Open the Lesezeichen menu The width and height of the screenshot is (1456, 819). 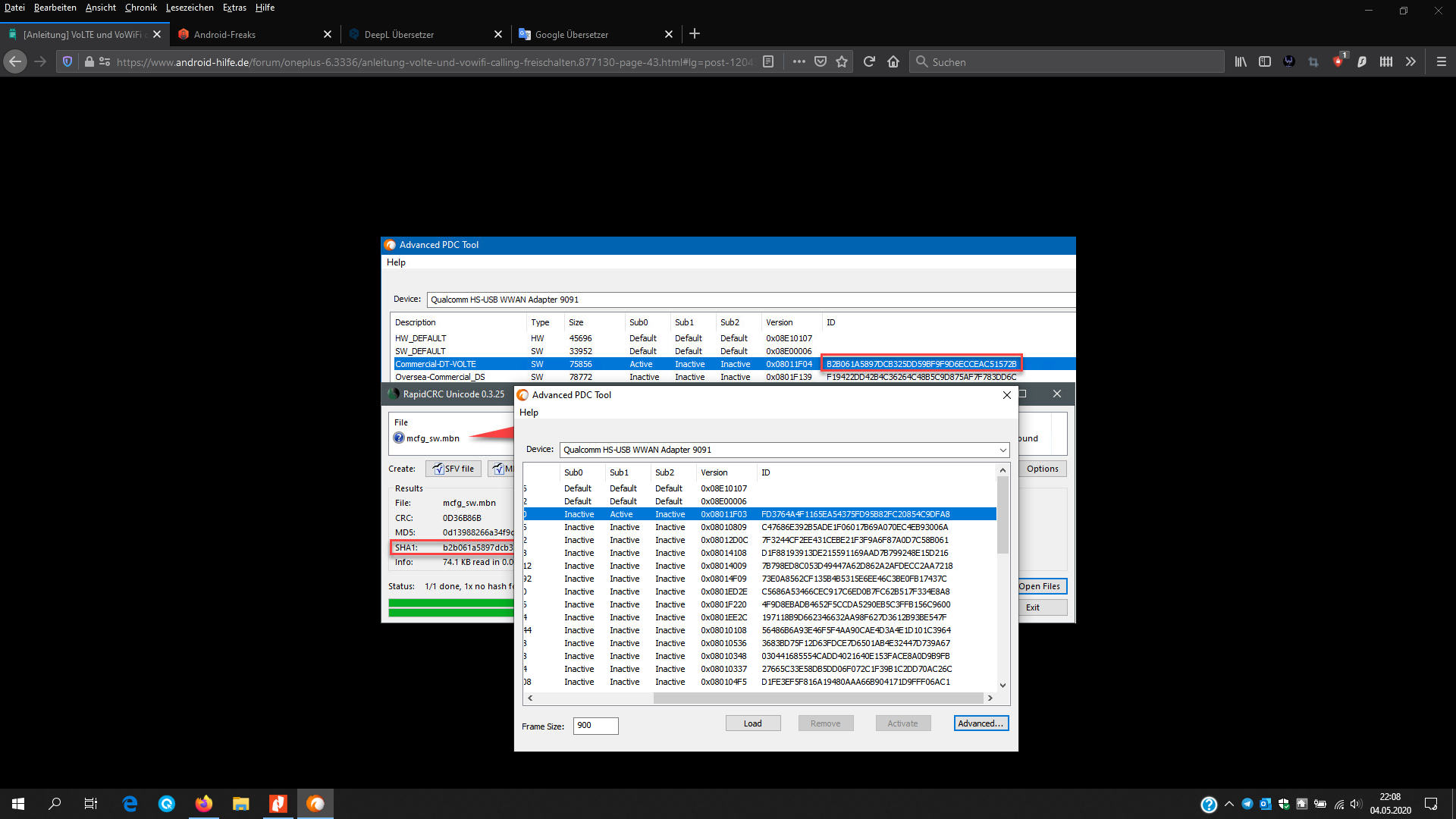pos(190,8)
